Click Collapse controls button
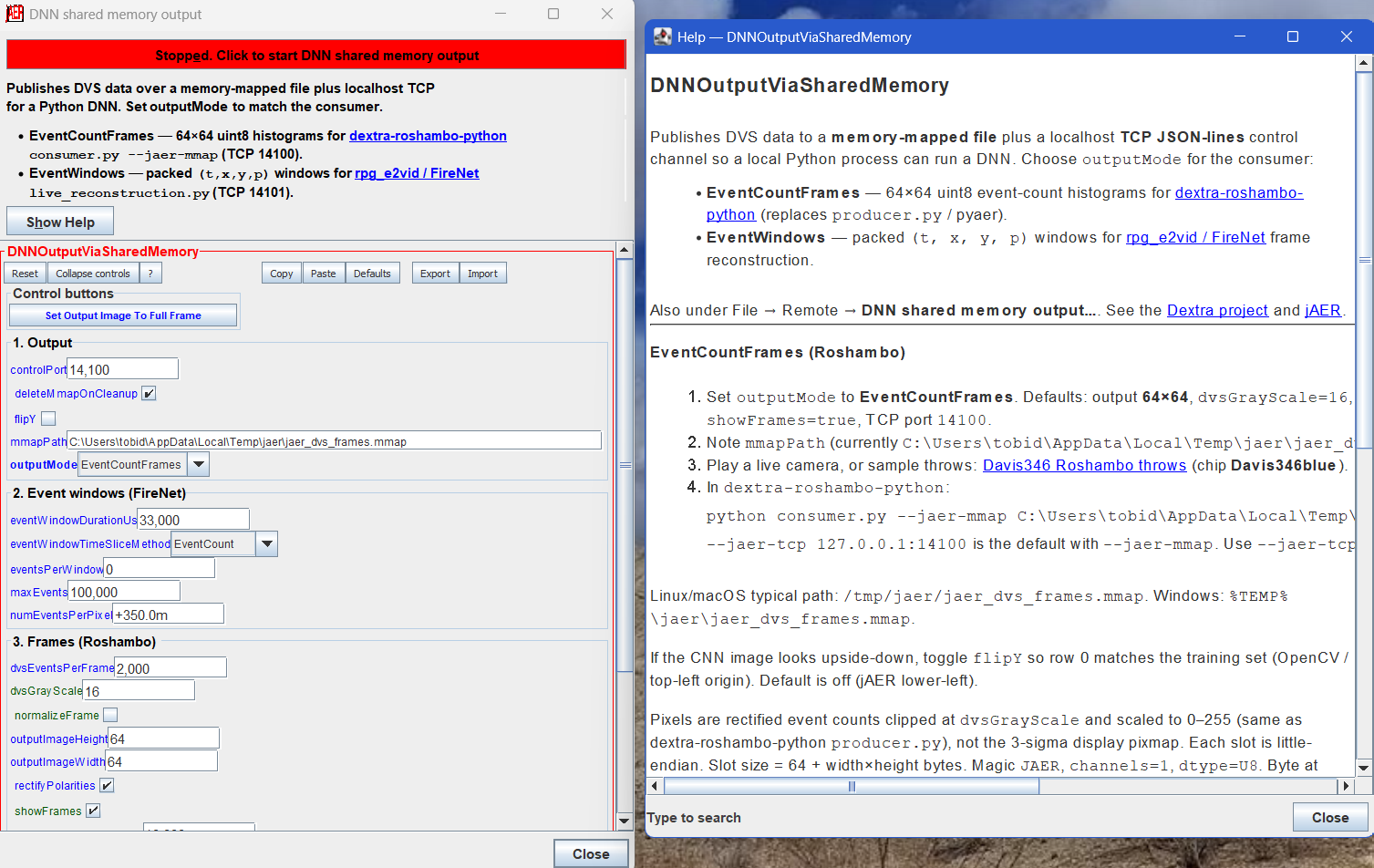1374x868 pixels. tap(93, 274)
